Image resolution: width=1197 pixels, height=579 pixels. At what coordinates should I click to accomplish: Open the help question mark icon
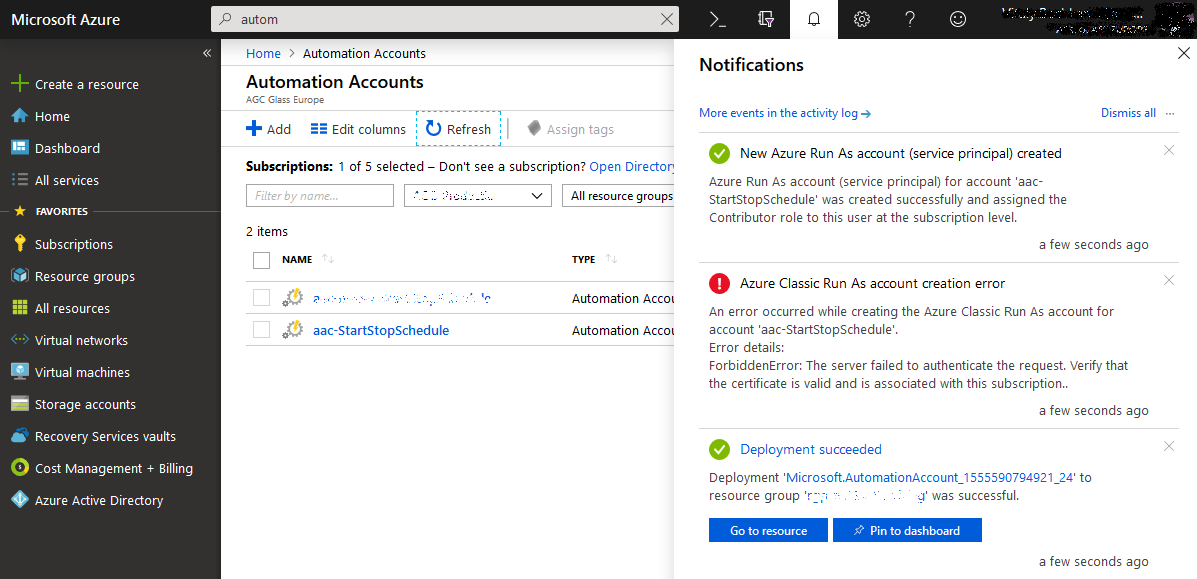(909, 20)
